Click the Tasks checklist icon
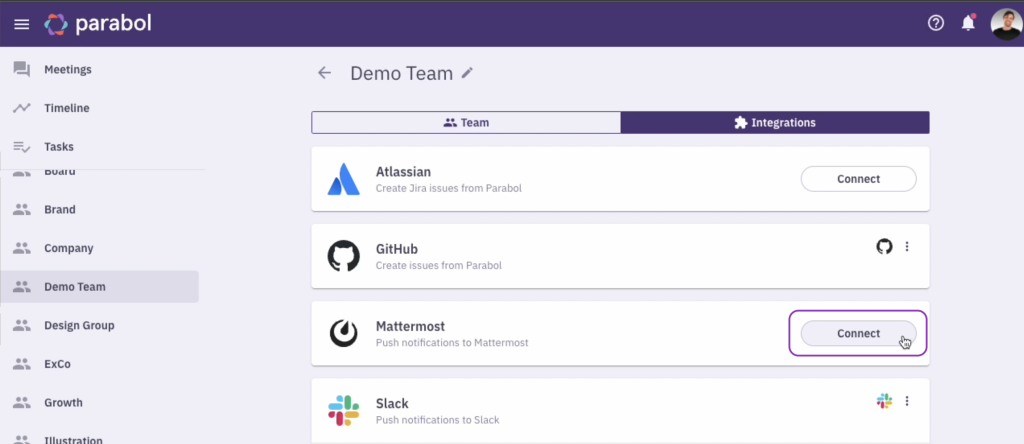The width and height of the screenshot is (1024, 444). (22, 146)
